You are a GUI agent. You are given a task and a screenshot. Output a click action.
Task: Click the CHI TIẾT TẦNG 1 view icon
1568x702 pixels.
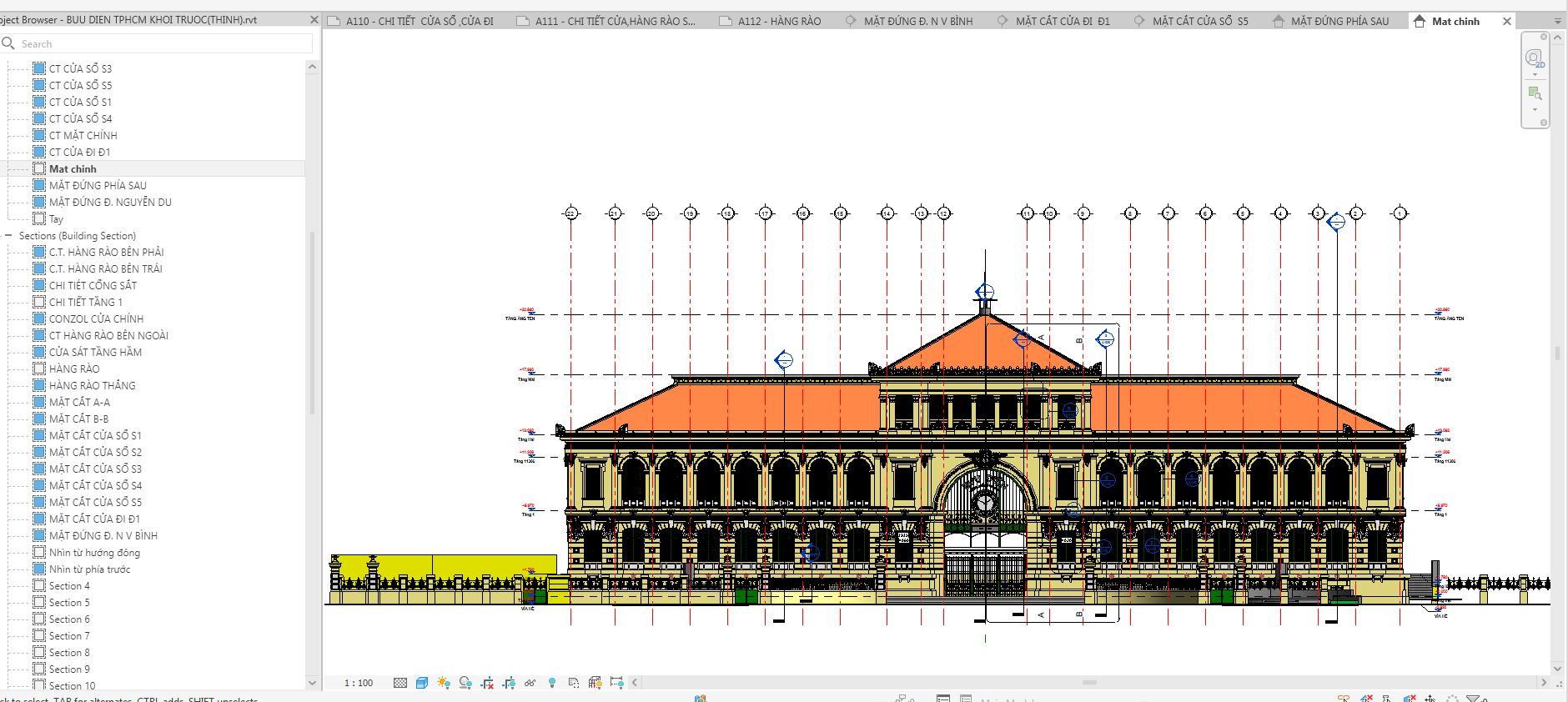tap(39, 302)
